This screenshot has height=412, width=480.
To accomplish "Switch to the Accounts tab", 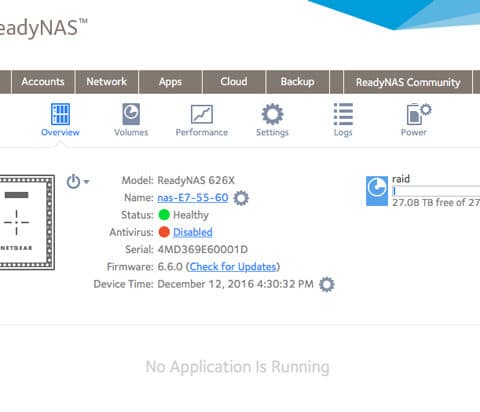I will click(x=43, y=82).
